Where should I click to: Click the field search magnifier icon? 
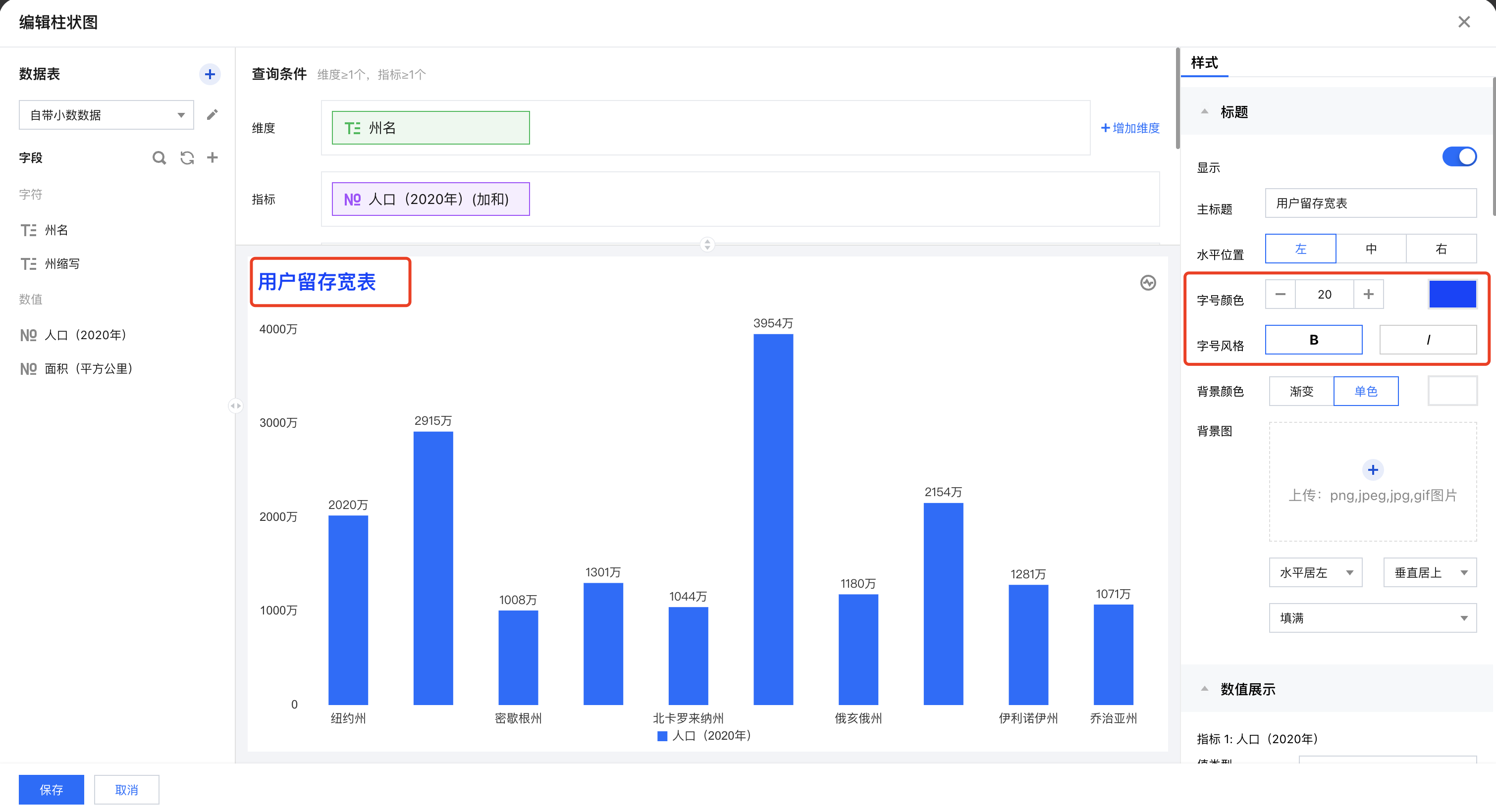(x=159, y=157)
